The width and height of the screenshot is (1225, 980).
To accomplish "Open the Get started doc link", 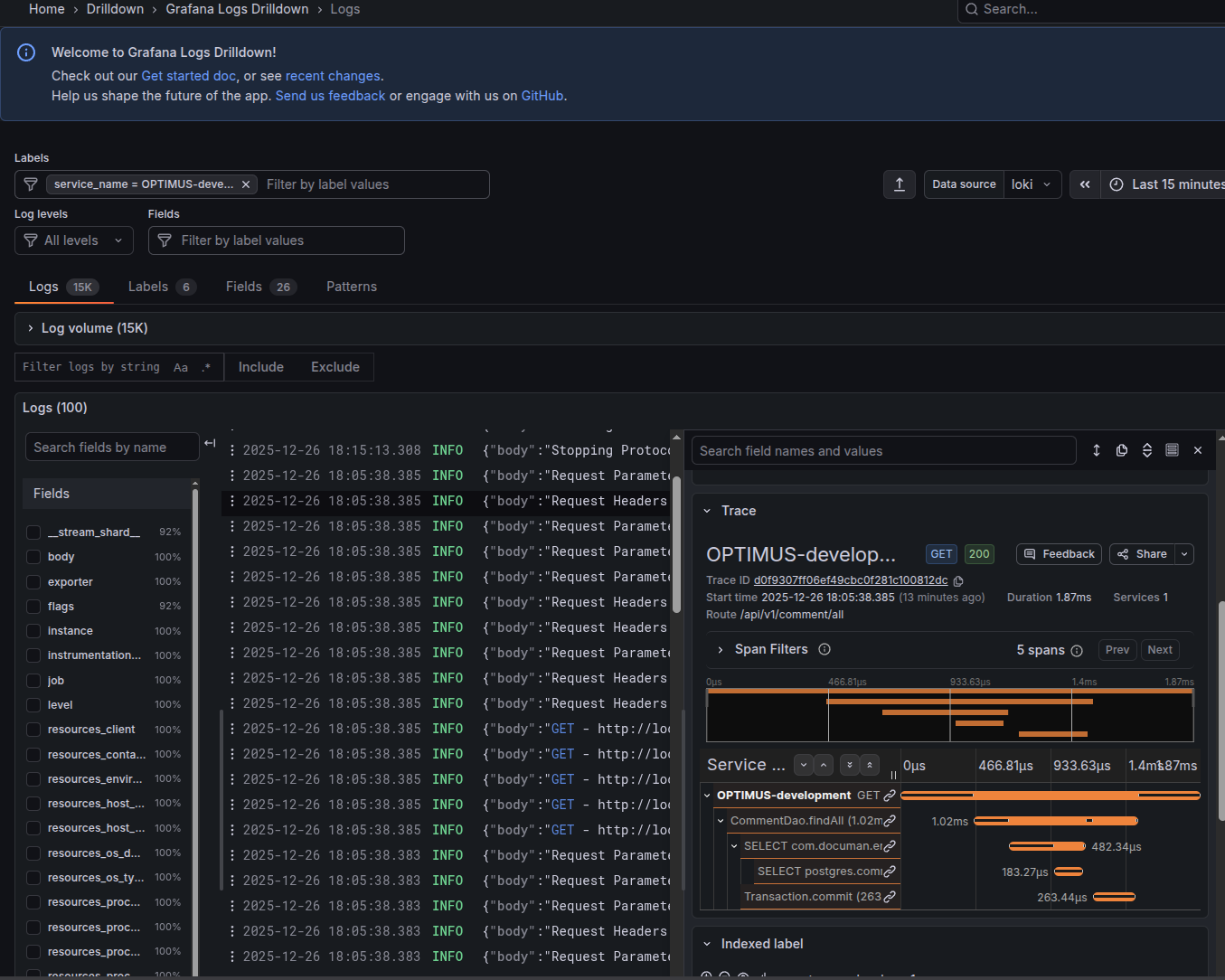I will [188, 76].
